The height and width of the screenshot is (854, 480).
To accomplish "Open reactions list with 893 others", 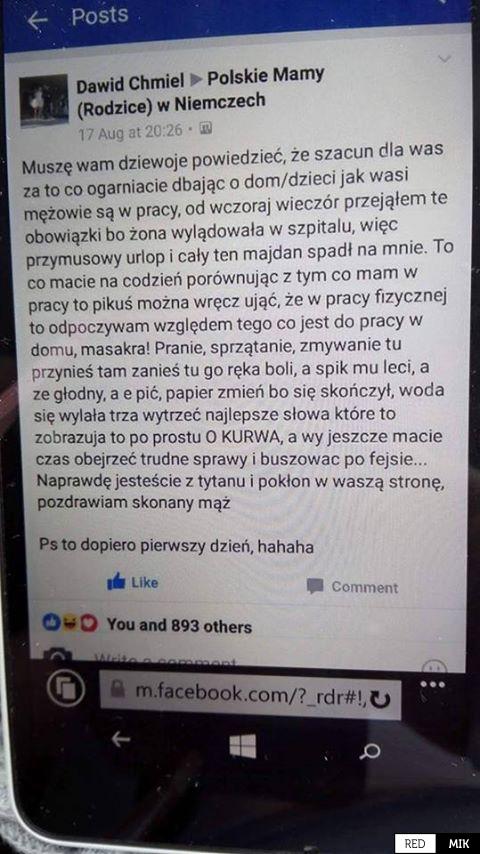I will click(x=179, y=626).
